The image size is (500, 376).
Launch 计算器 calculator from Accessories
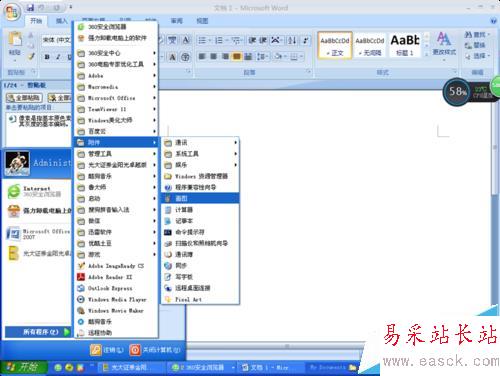click(200, 210)
